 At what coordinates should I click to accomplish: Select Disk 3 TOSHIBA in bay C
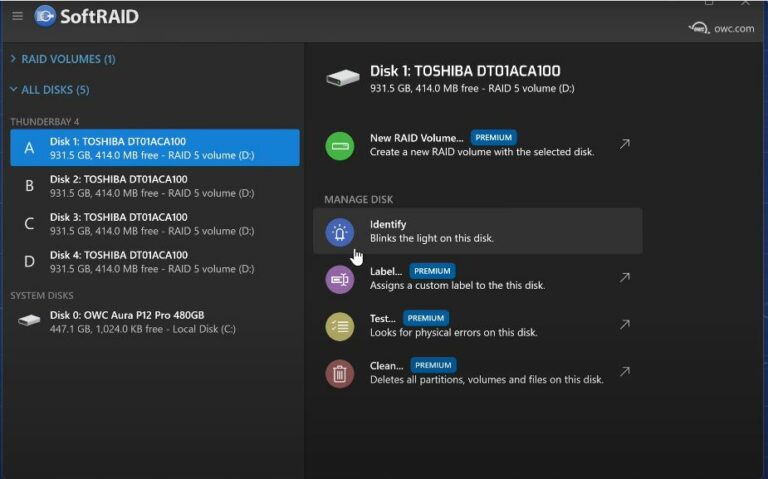[154, 224]
